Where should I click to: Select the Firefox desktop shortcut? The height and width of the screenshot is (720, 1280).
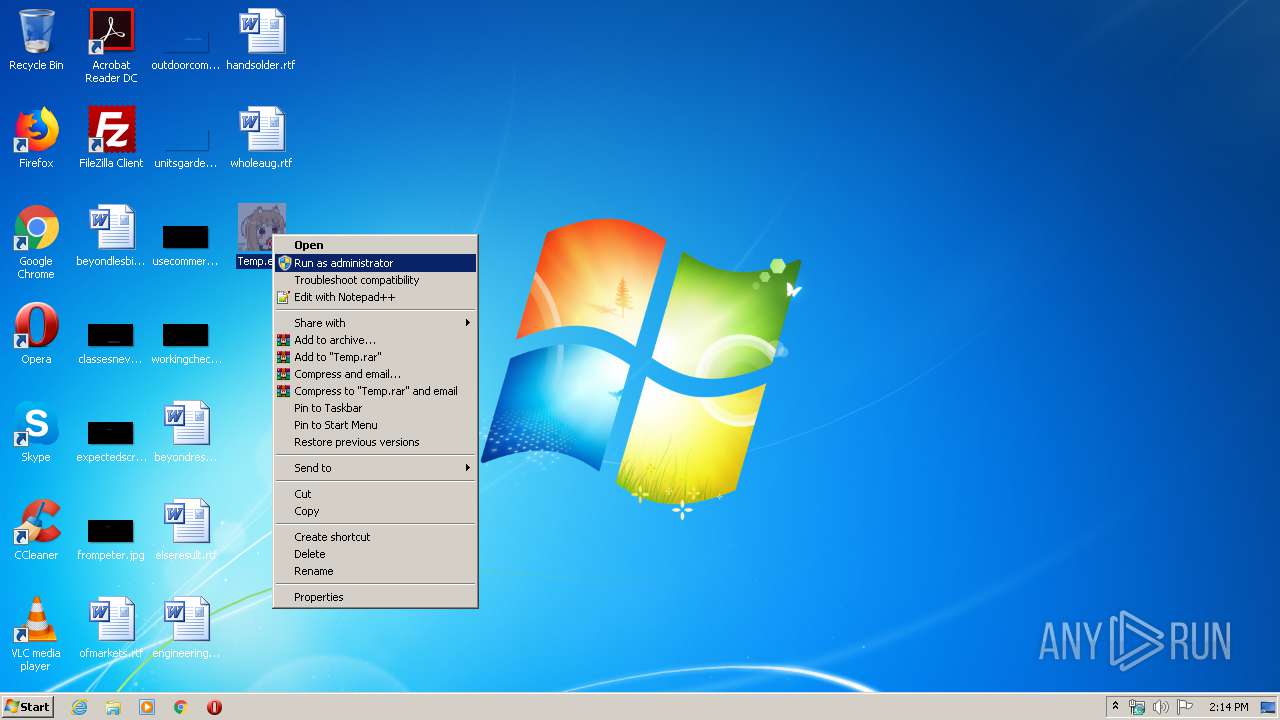pyautogui.click(x=36, y=130)
